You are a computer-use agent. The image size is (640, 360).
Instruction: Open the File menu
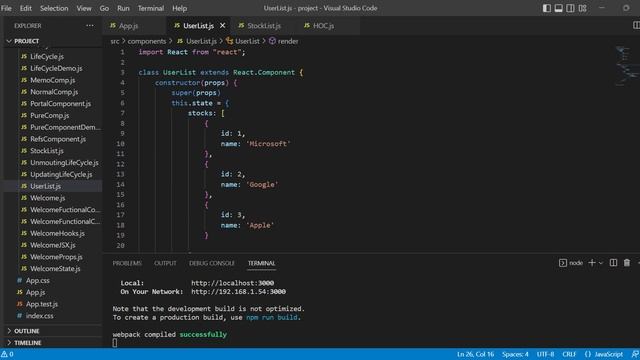click(6, 8)
